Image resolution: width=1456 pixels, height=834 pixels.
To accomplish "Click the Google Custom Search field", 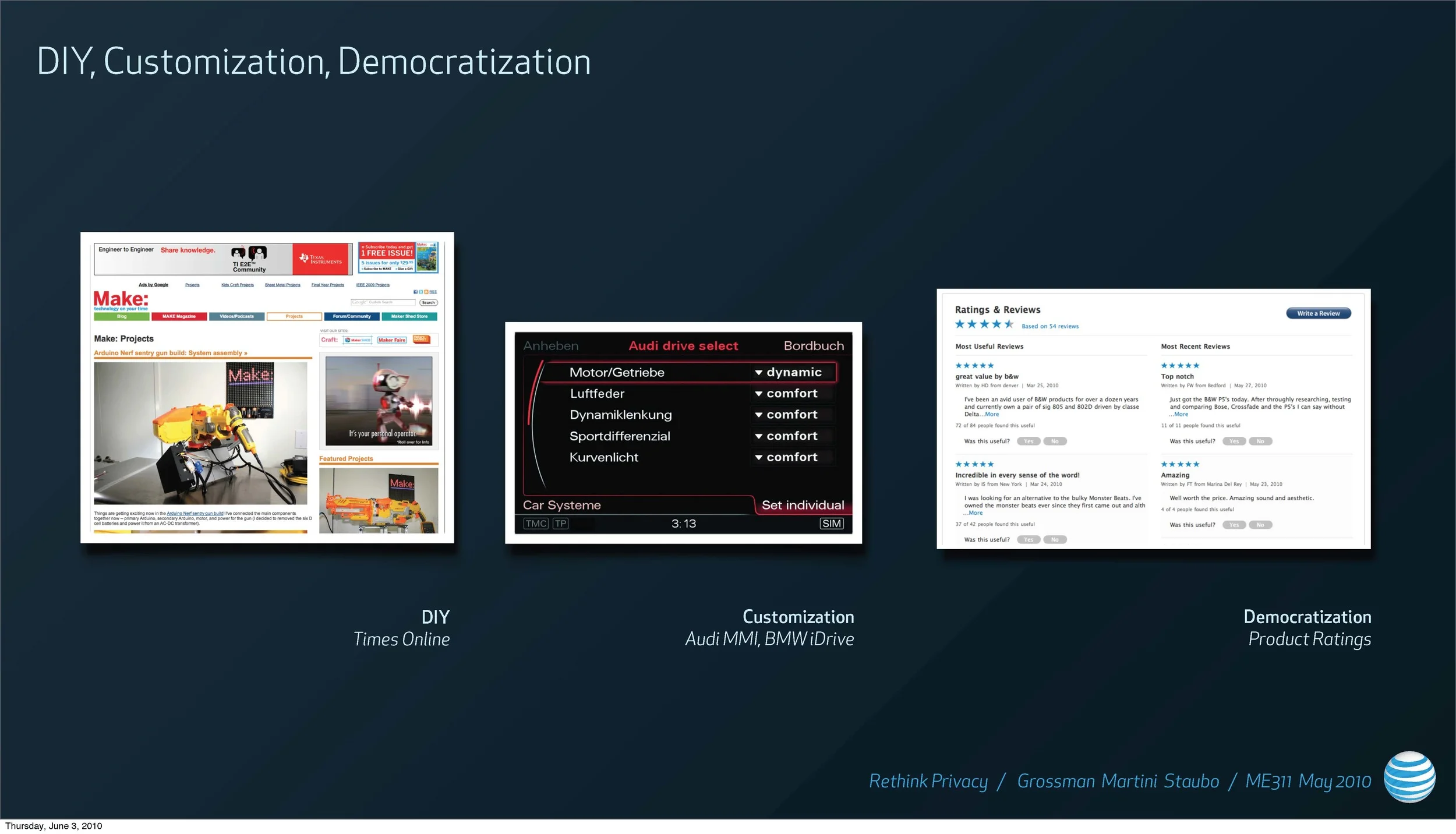I will pyautogui.click(x=383, y=302).
